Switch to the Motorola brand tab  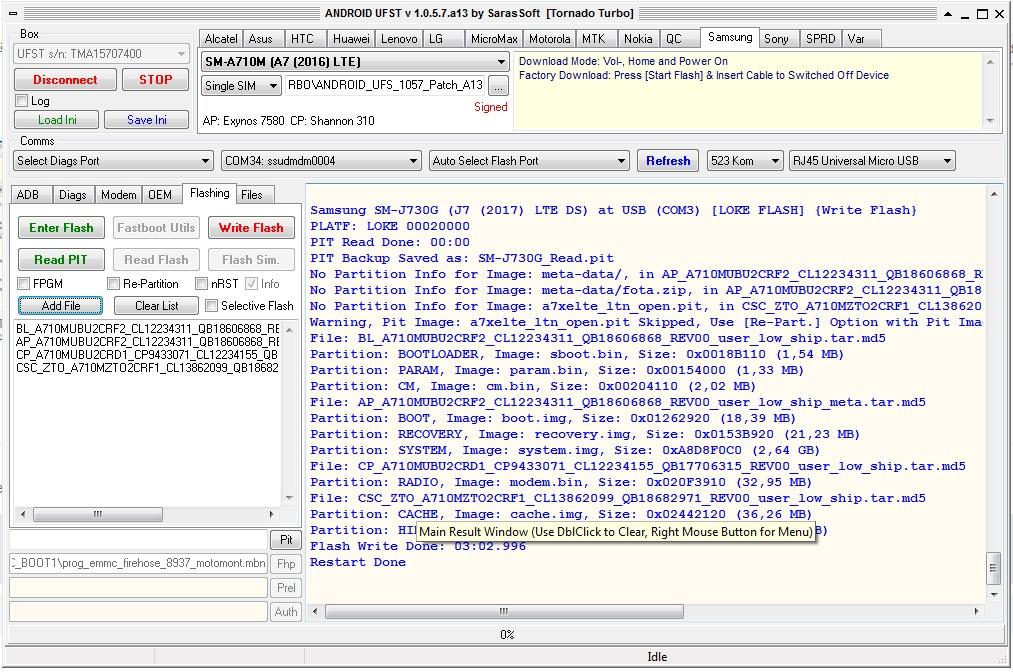tap(550, 39)
